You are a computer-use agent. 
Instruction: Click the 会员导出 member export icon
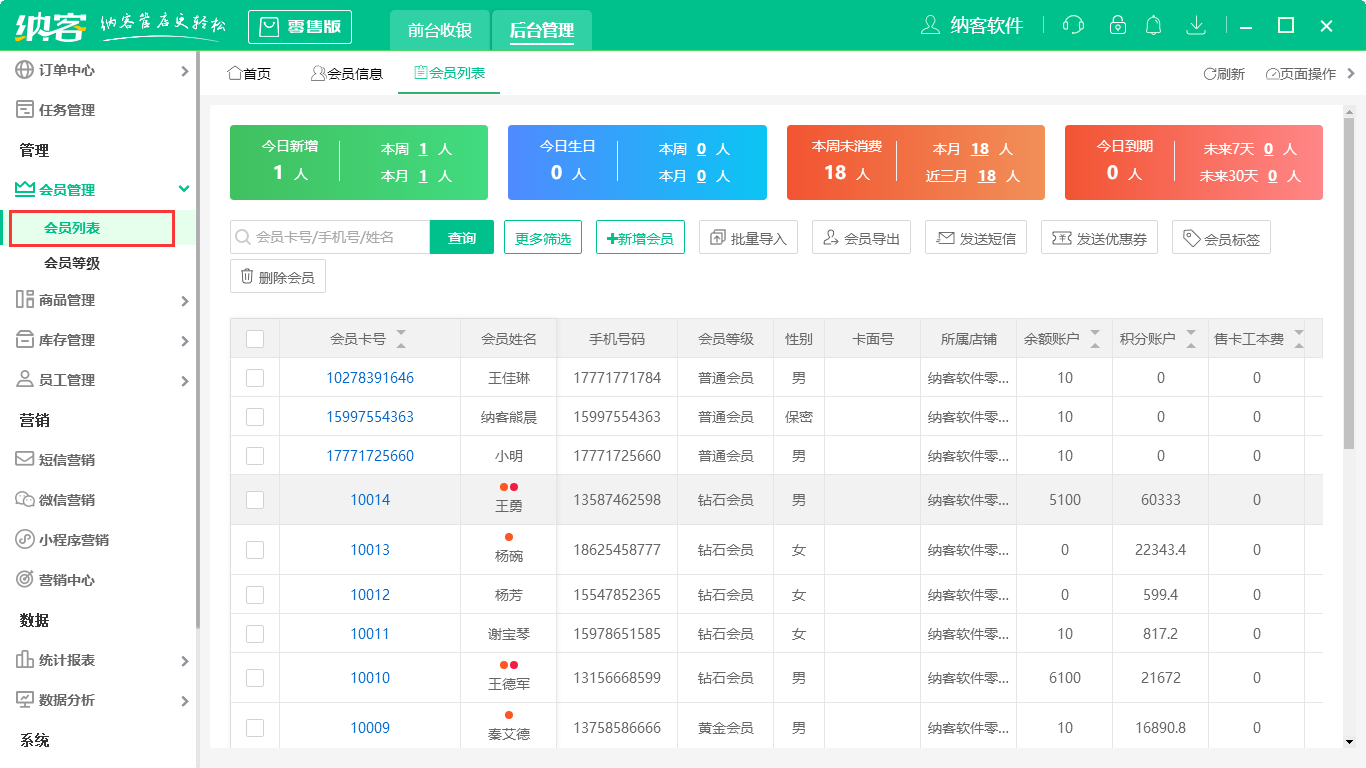click(861, 237)
